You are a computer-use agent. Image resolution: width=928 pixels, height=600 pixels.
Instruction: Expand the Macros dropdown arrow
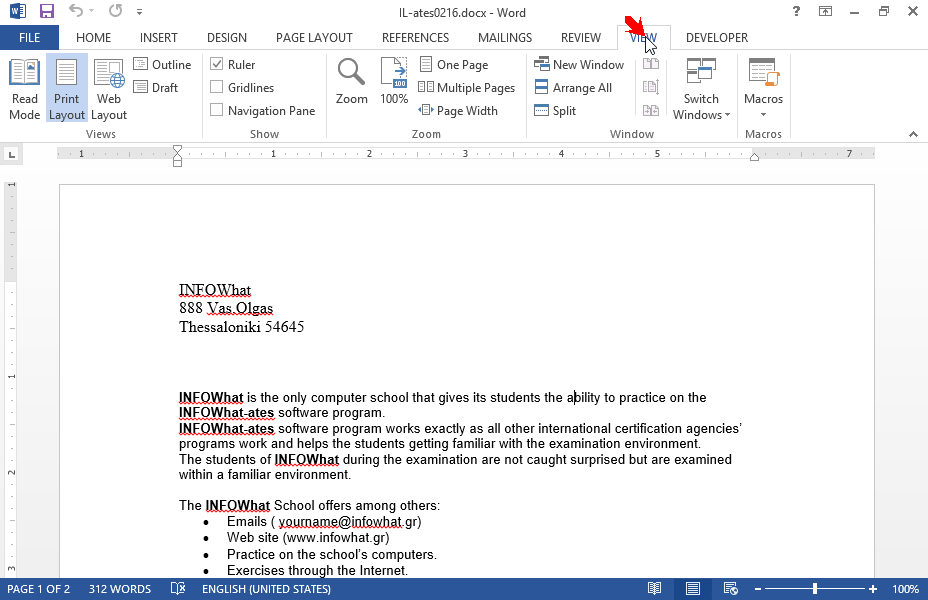point(763,115)
